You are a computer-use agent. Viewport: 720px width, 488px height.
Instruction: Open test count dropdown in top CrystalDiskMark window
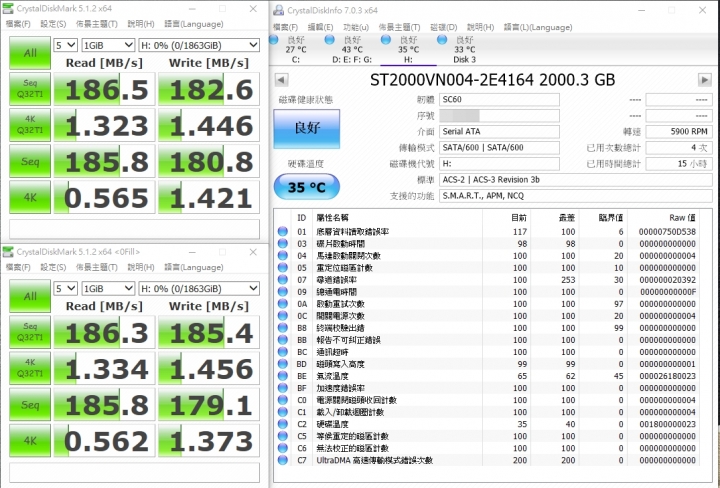pos(65,45)
